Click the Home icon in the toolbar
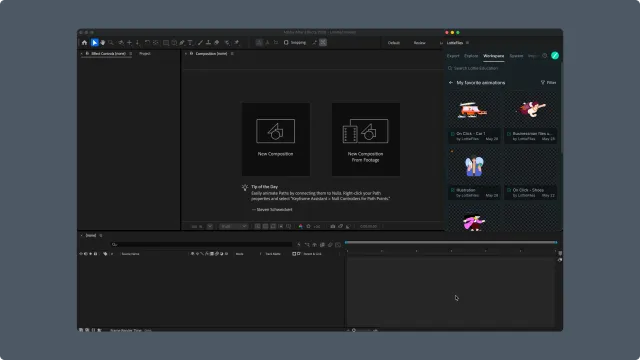640x360 pixels. tap(84, 42)
